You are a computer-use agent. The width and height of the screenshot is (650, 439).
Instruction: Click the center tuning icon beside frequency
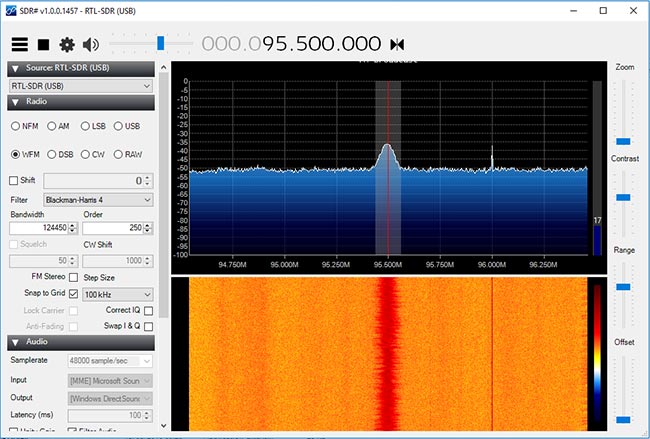[x=397, y=44]
